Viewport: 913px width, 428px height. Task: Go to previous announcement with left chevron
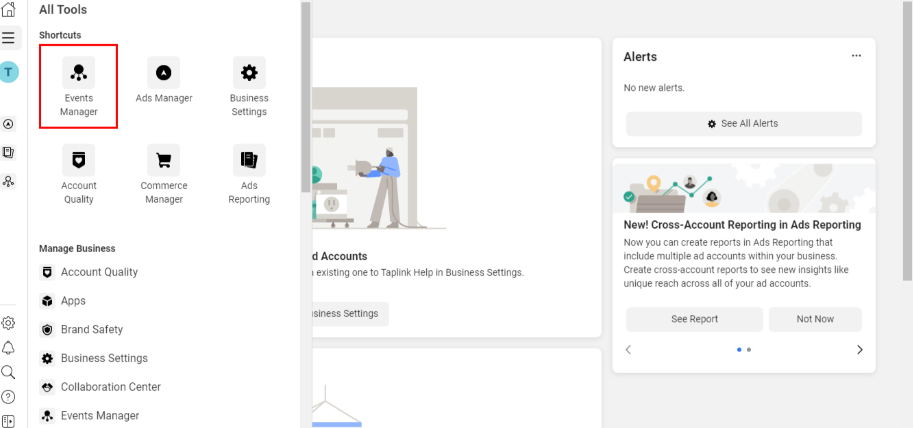click(629, 350)
